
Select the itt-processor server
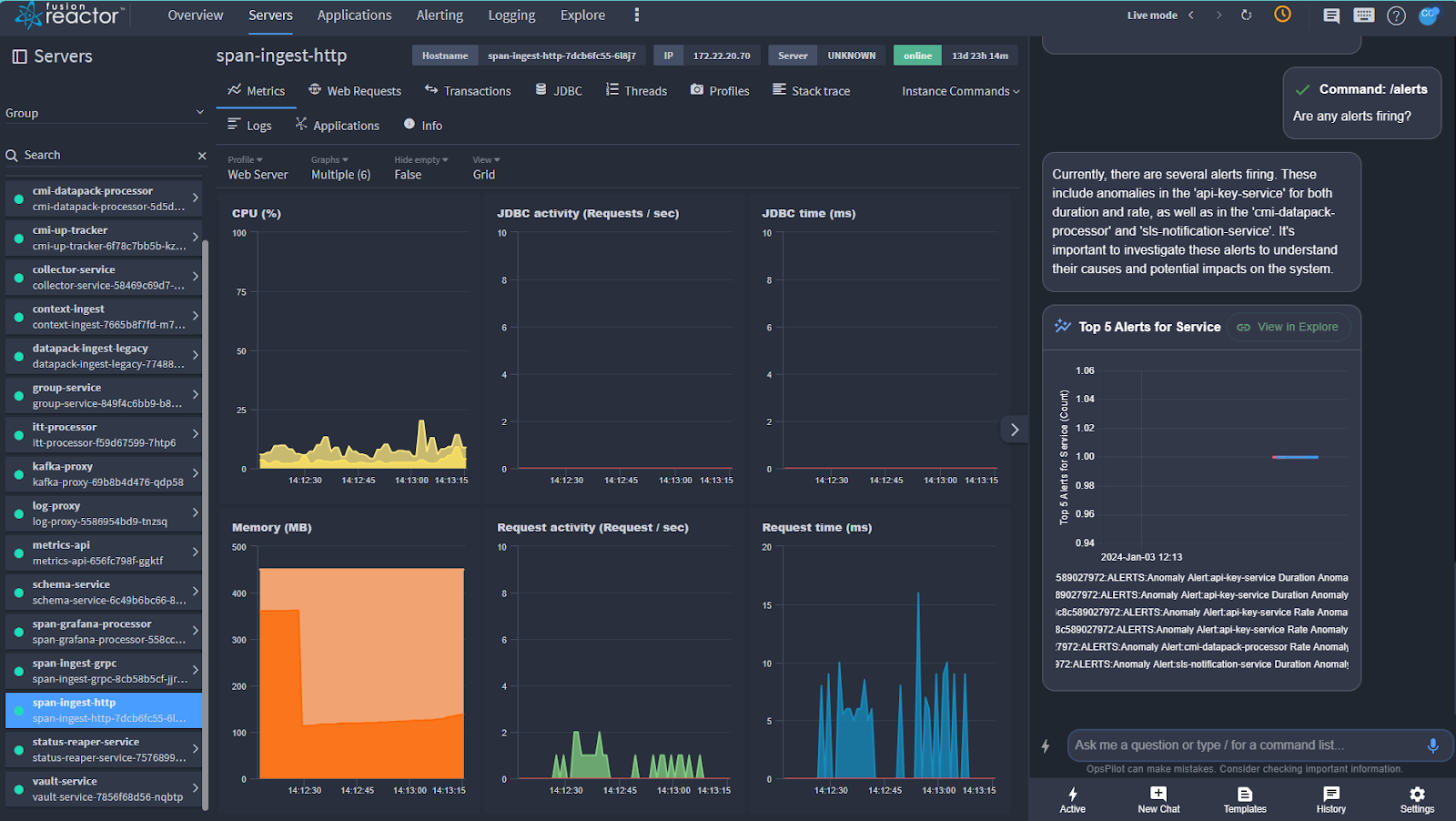pyautogui.click(x=104, y=434)
